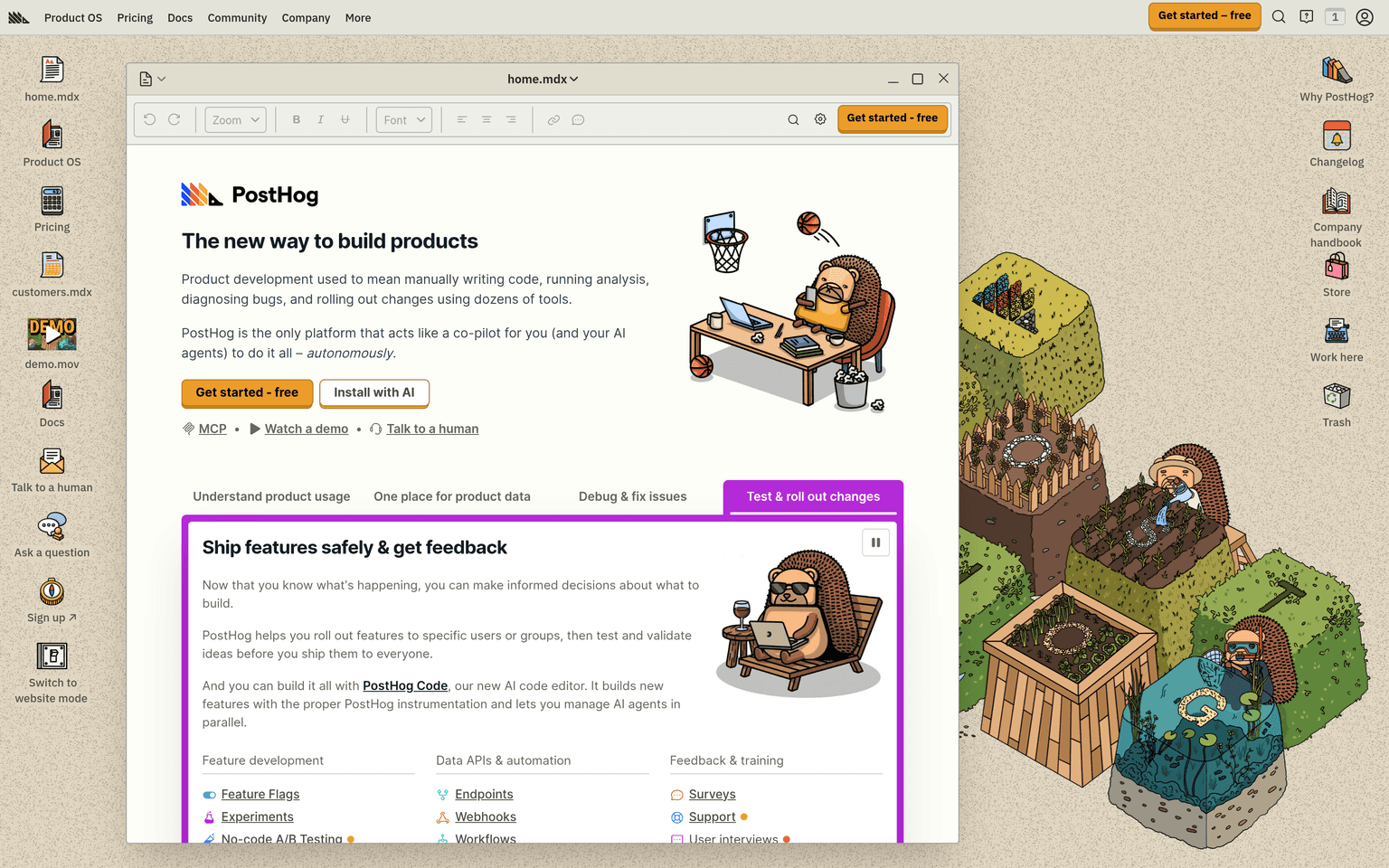Open the Work here desktop icon
Viewport: 1389px width, 868px height.
click(1337, 331)
